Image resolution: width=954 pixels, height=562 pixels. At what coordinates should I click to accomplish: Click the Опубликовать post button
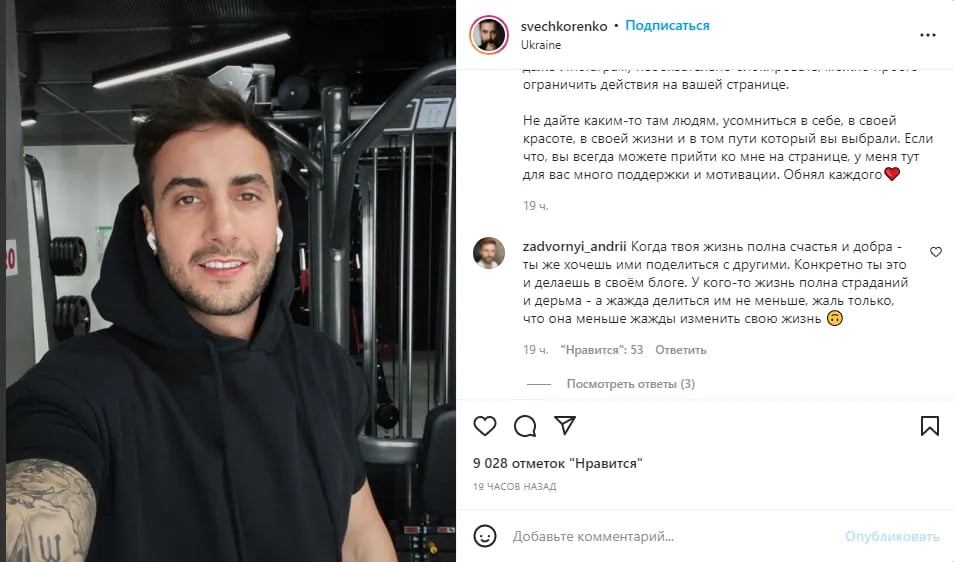tap(891, 536)
